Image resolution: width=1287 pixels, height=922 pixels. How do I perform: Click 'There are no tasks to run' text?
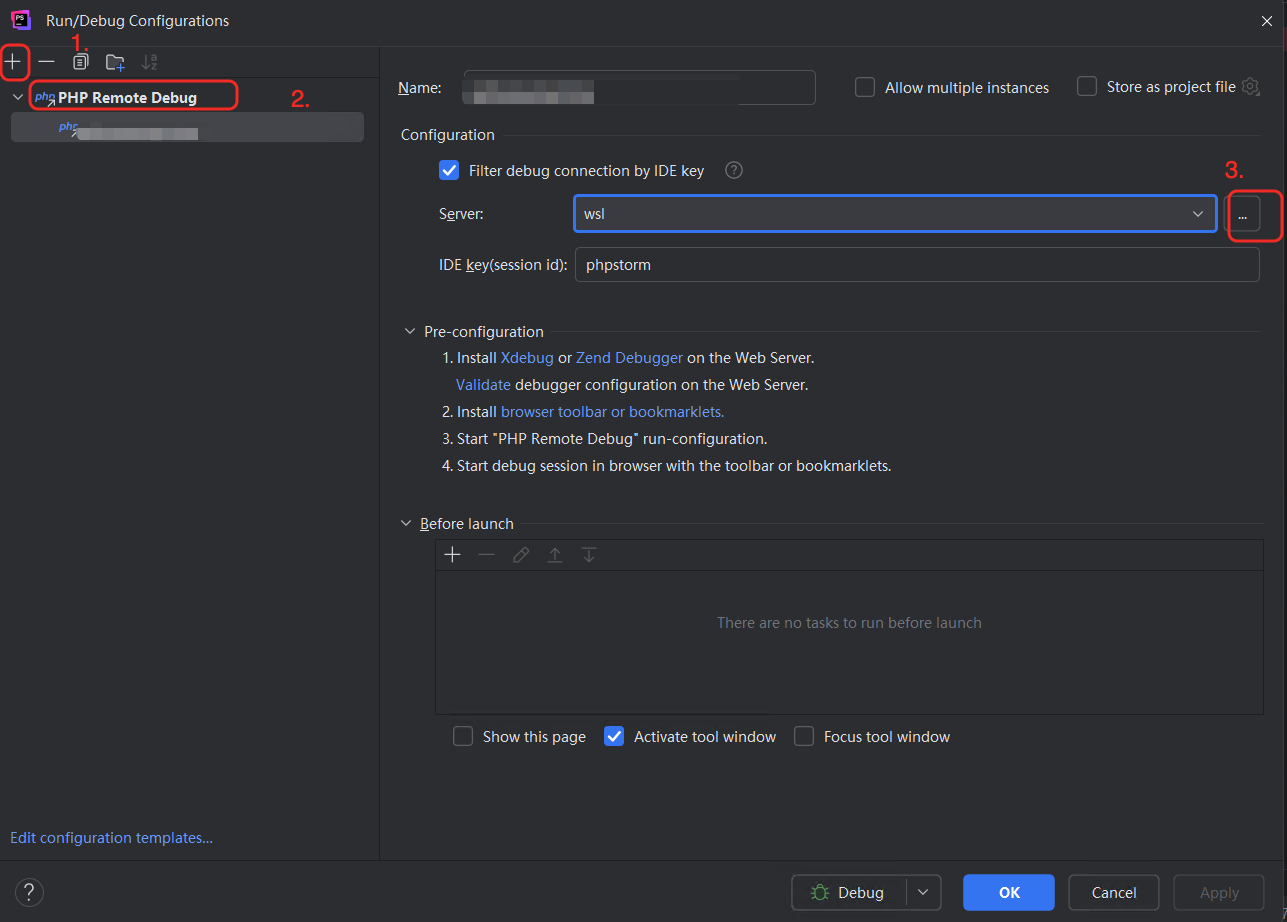(x=849, y=622)
